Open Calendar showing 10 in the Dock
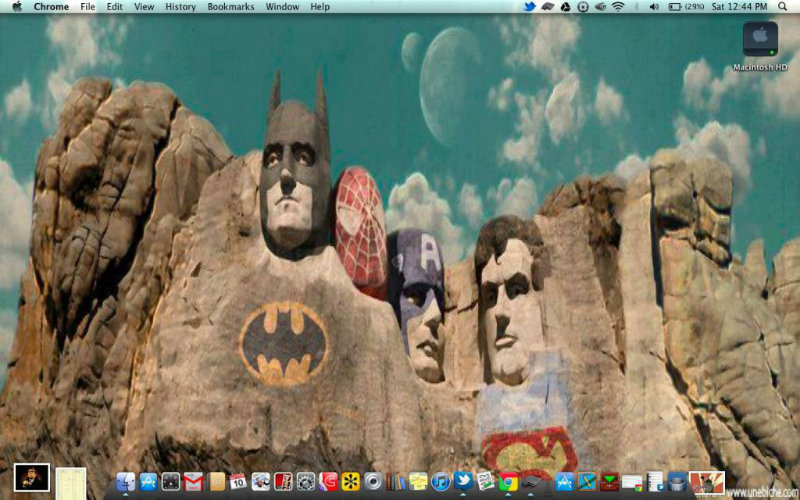The height and width of the screenshot is (500, 800). tap(238, 481)
